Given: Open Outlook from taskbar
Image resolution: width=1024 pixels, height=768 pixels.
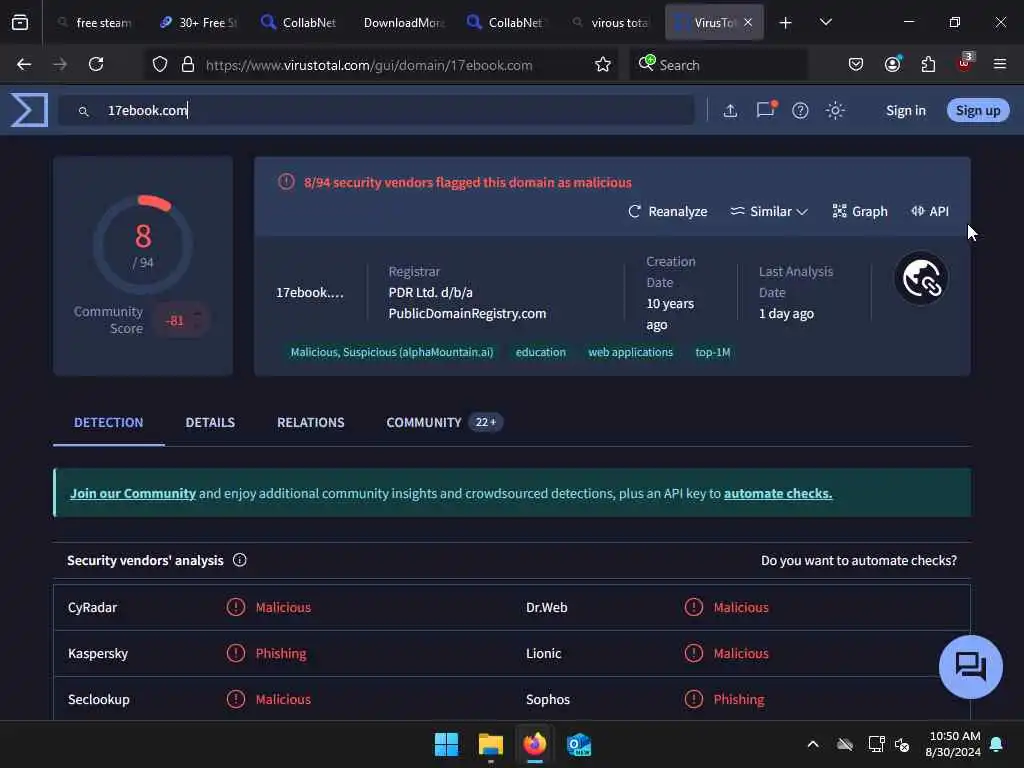Looking at the screenshot, I should pos(579,744).
